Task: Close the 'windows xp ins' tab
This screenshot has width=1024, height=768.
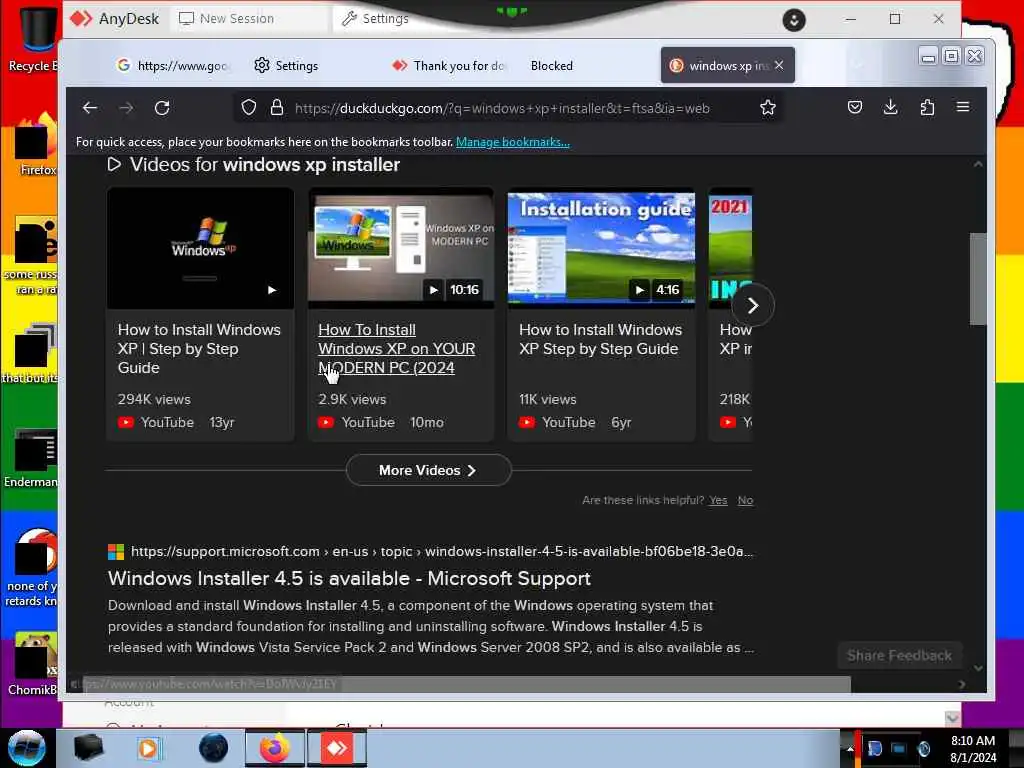Action: pos(779,65)
